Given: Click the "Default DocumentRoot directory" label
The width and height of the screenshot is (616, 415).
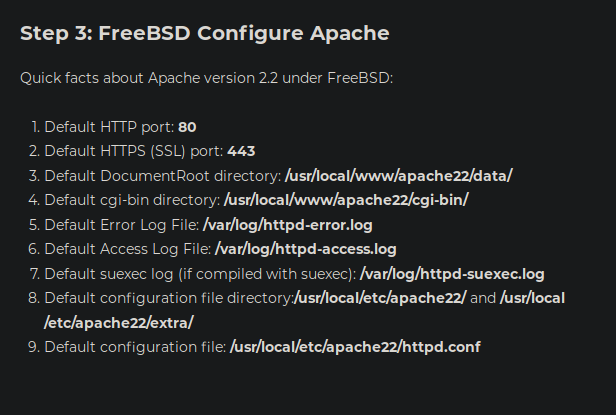Looking at the screenshot, I should [162, 176].
